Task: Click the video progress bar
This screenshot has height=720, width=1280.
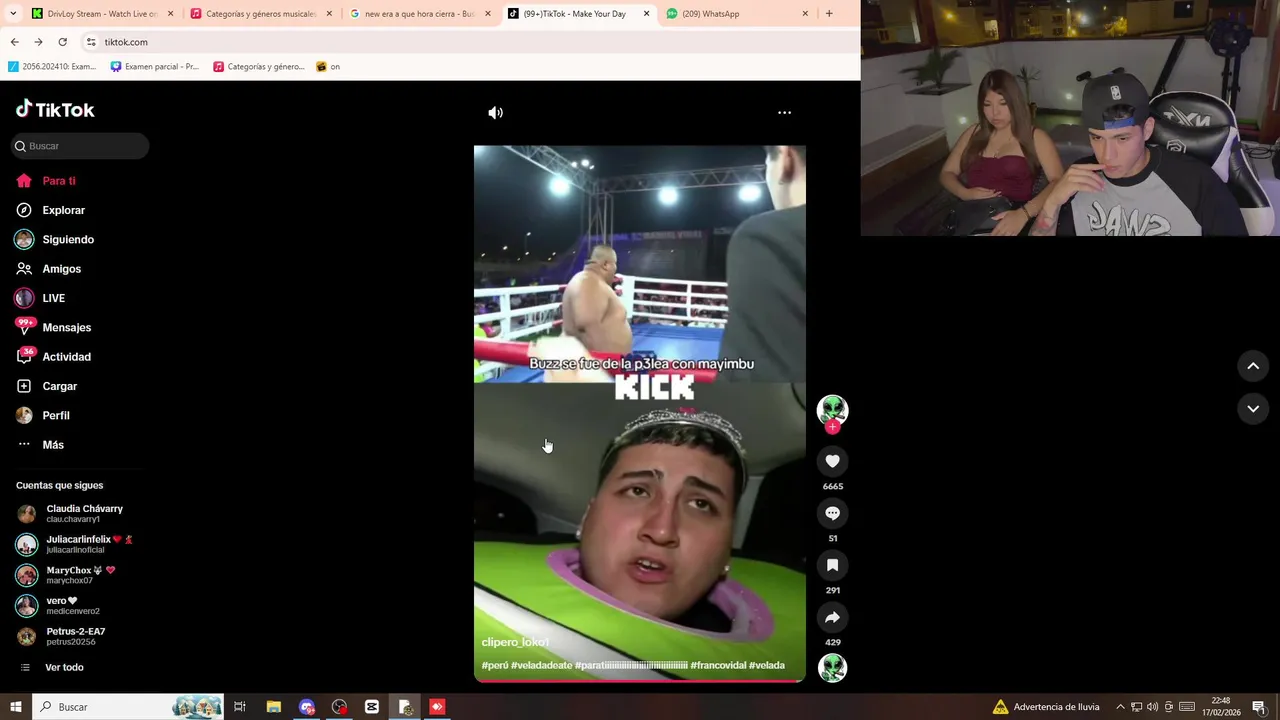Action: [x=639, y=681]
